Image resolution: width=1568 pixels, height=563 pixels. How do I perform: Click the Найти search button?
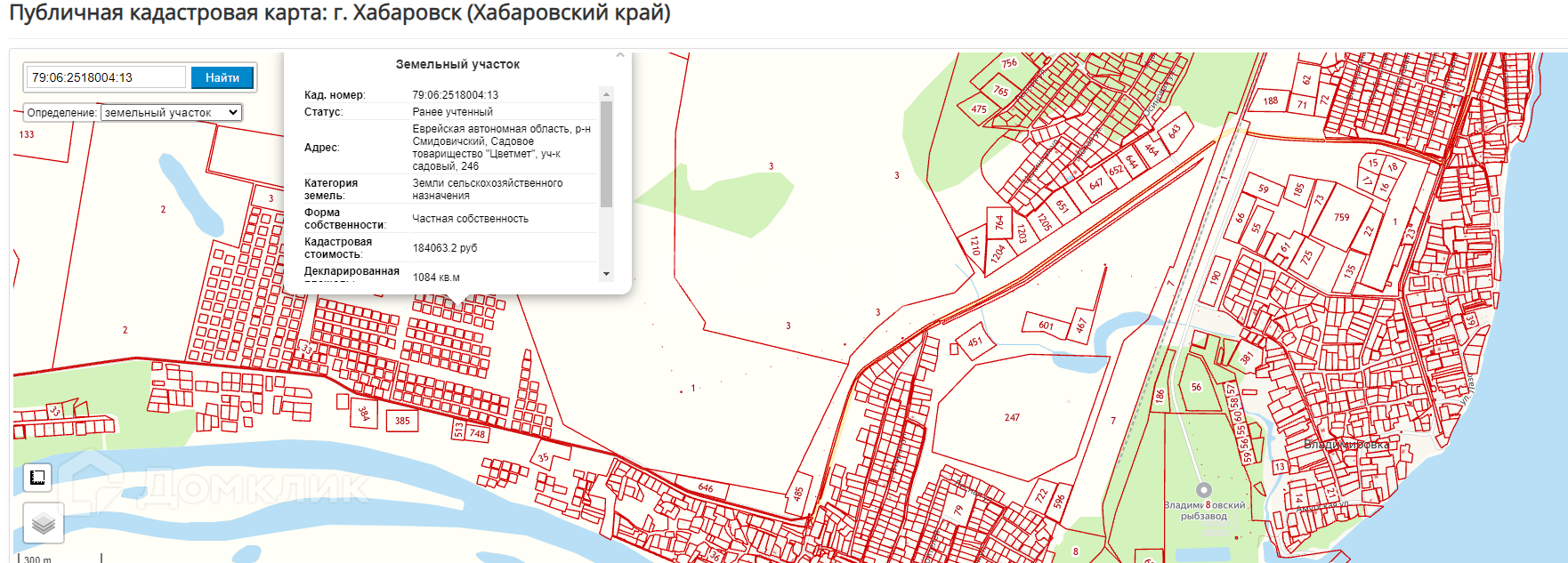[222, 77]
